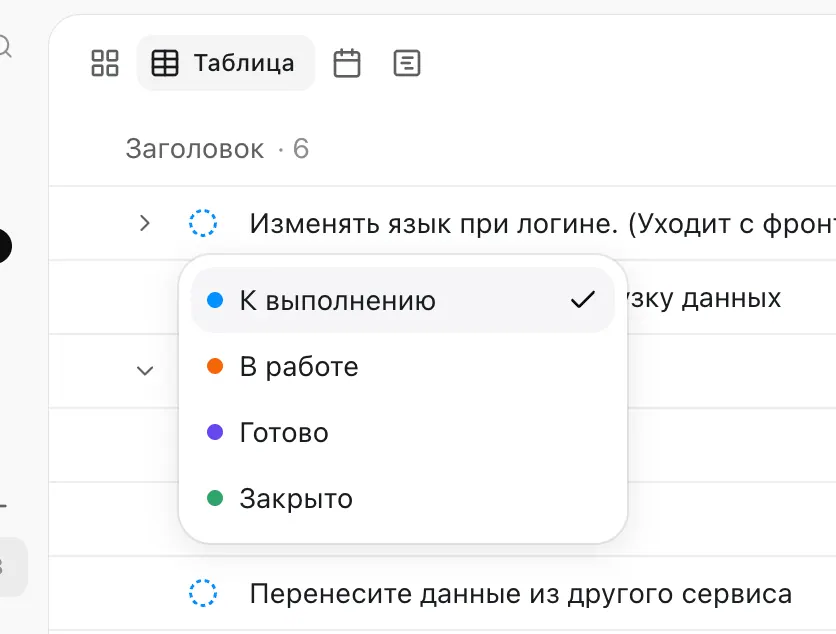Open the task Изменять язык при логине
Image resolution: width=836 pixels, height=634 pixels.
pos(542,224)
